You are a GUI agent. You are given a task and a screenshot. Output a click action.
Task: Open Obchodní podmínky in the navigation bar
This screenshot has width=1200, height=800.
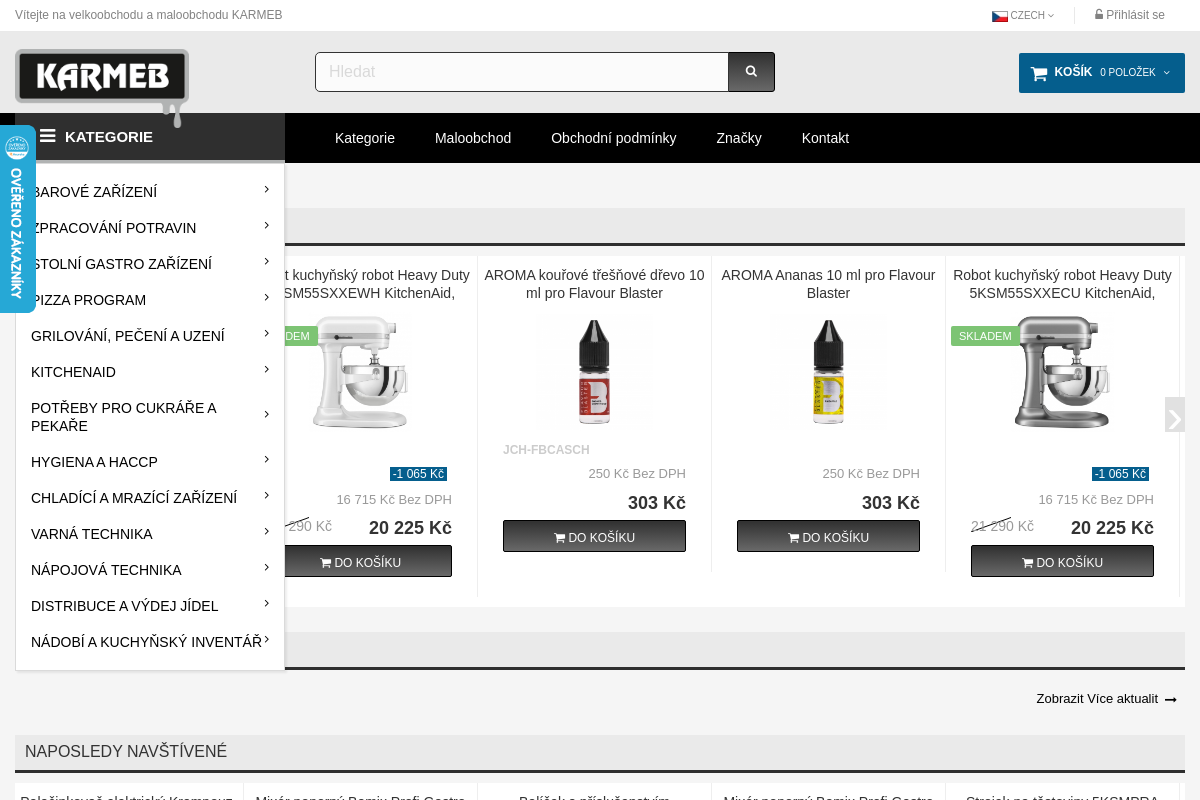(613, 138)
